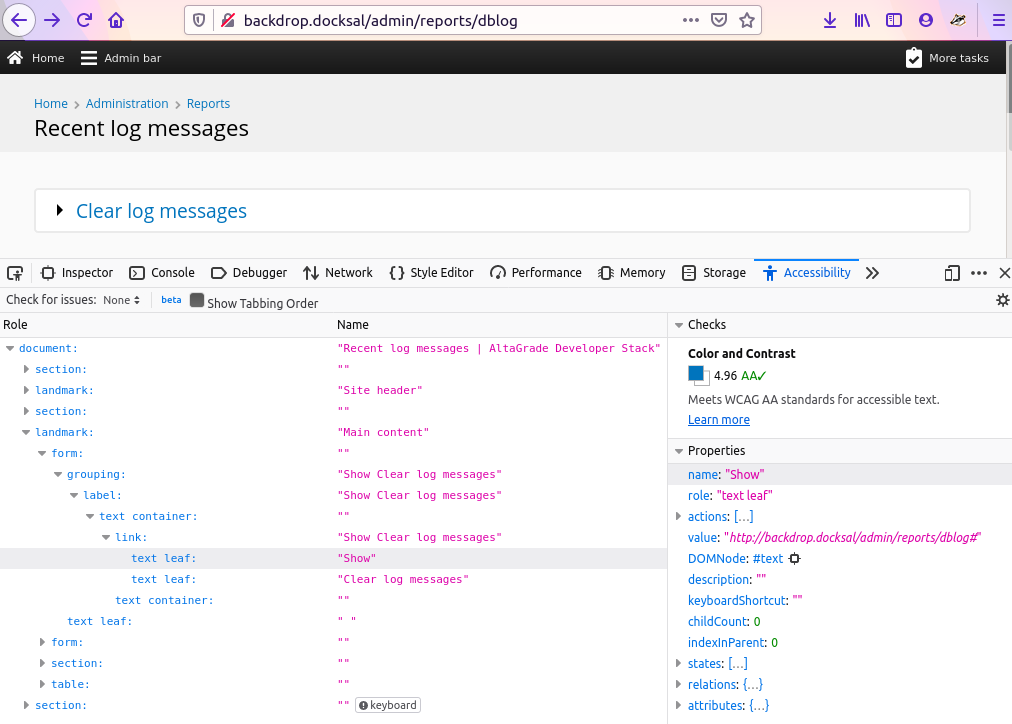1012x724 pixels.
Task: Click the Clear log messages link
Action: (x=161, y=211)
